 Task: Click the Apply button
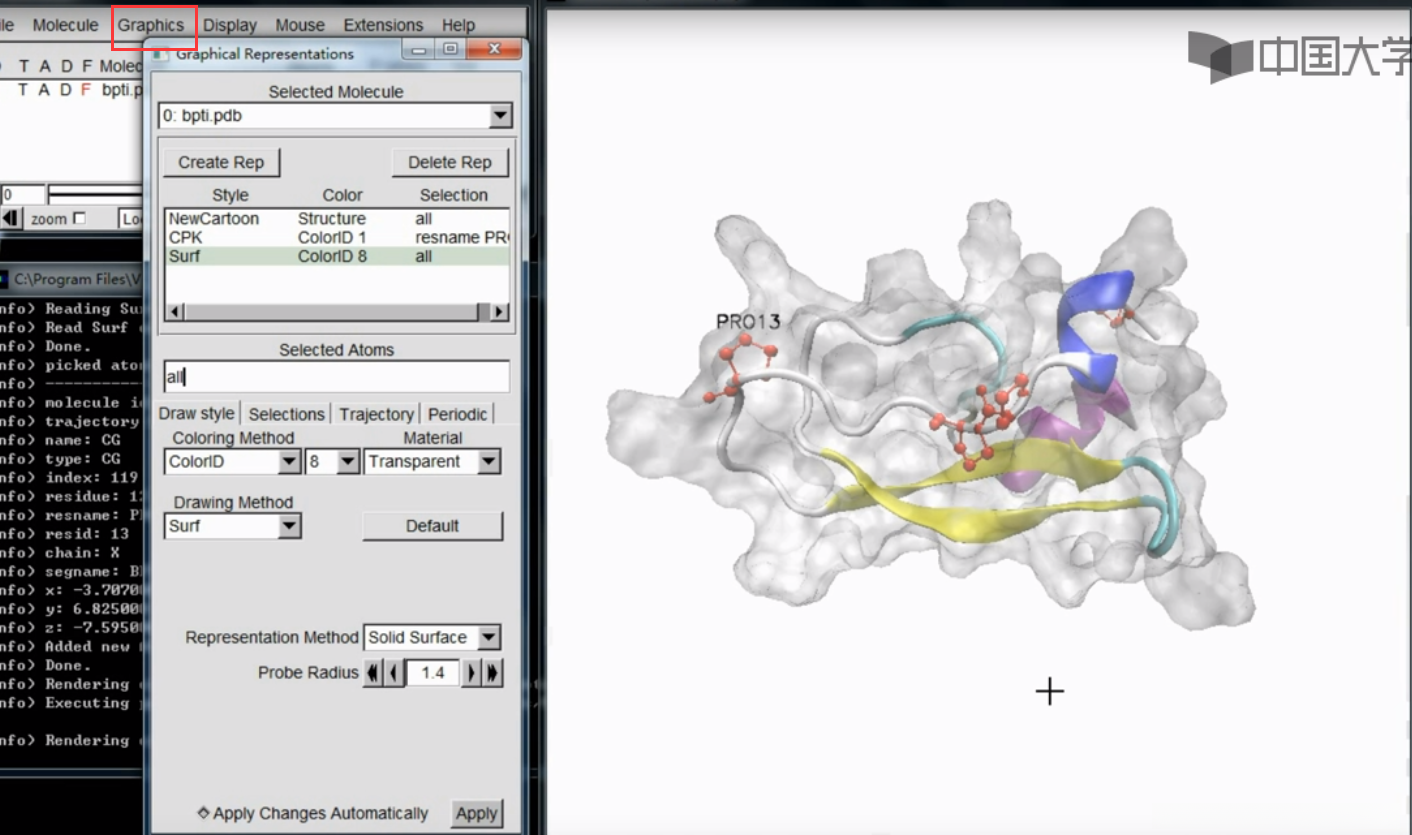tap(477, 813)
